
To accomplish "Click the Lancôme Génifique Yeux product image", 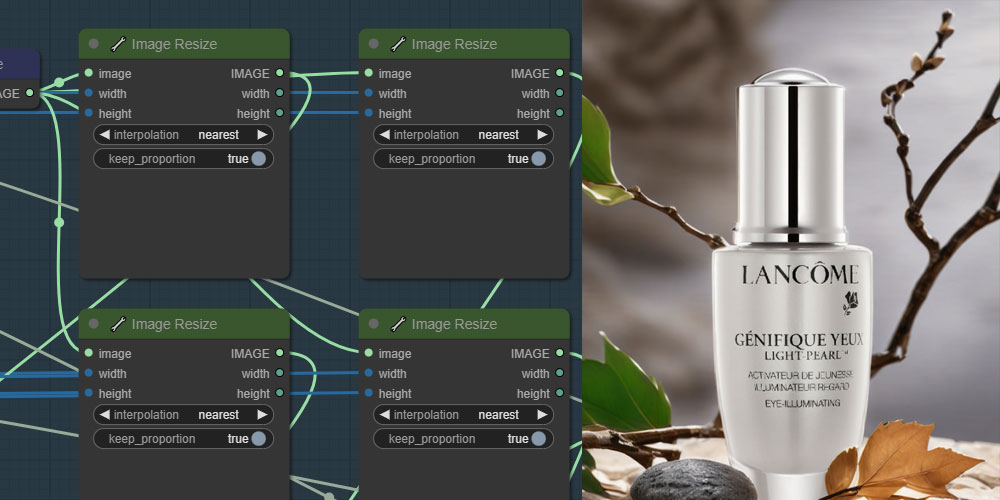I will click(x=791, y=250).
